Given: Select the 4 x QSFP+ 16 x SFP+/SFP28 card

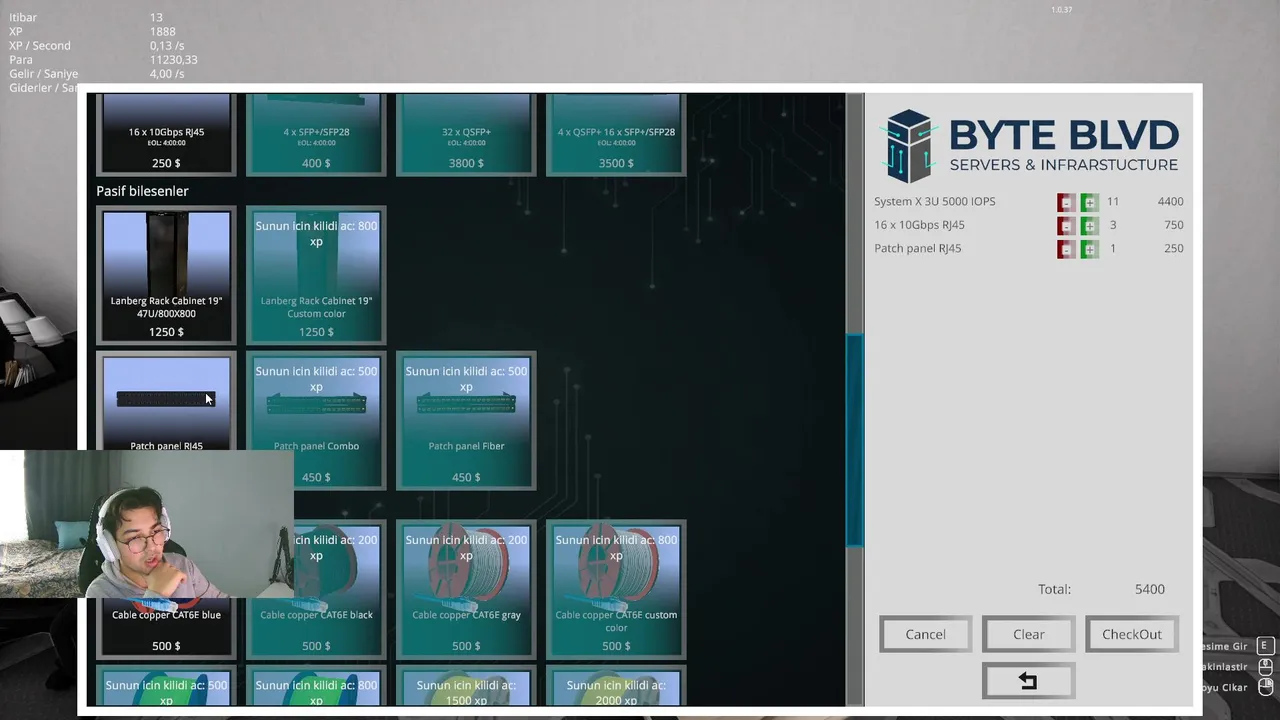Looking at the screenshot, I should pos(616,135).
